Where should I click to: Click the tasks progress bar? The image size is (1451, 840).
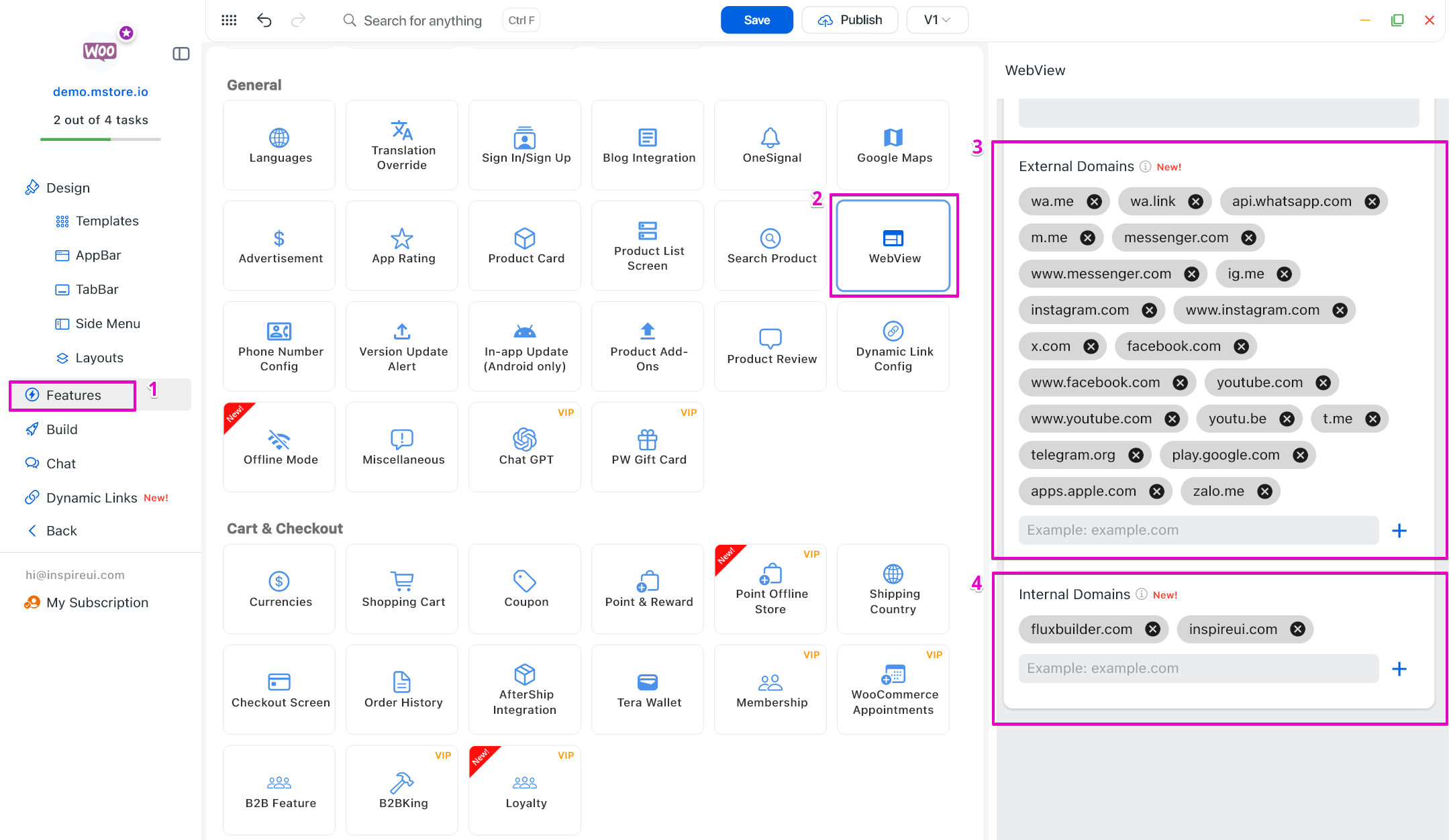click(x=101, y=139)
